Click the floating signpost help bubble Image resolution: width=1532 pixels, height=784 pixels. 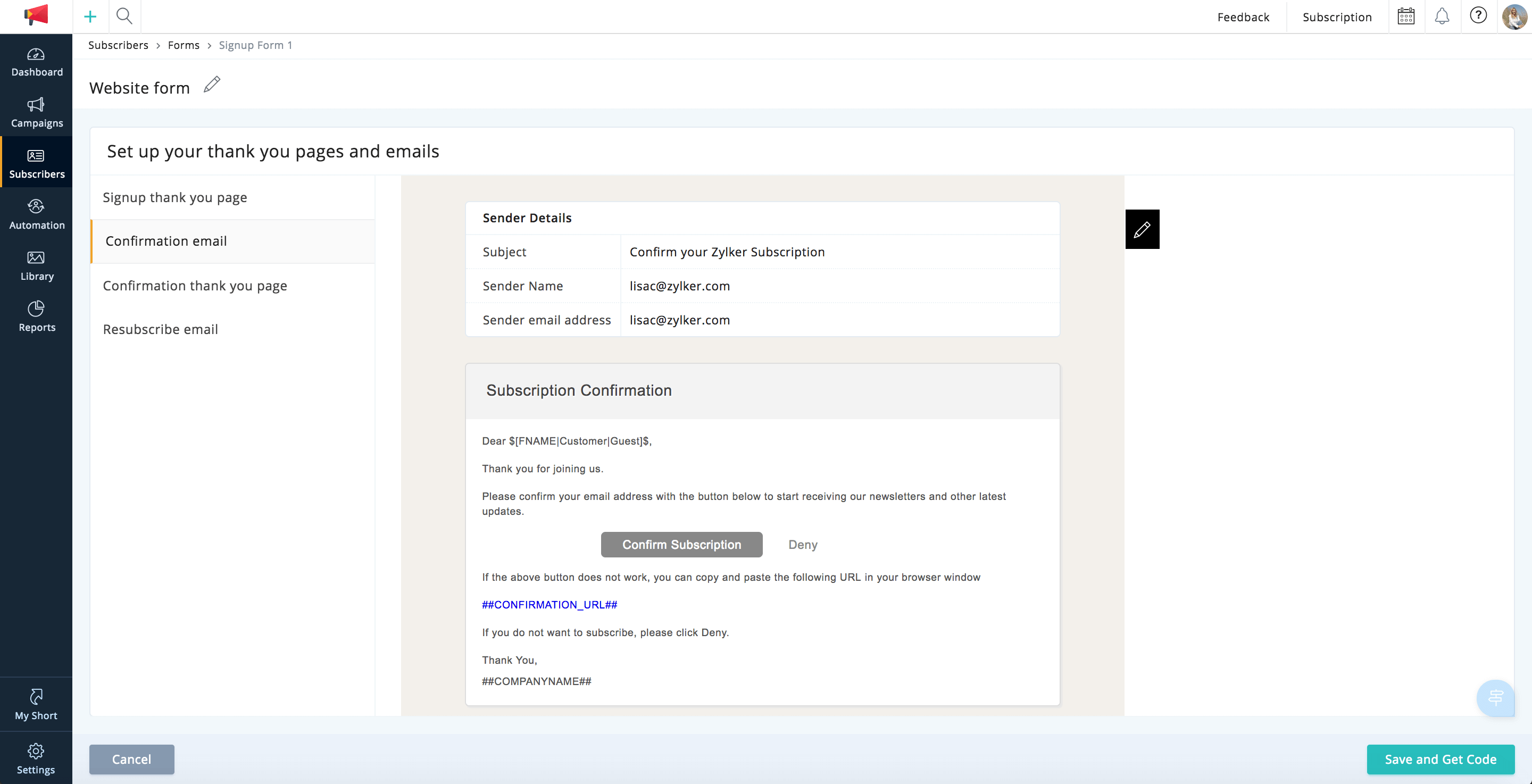click(1495, 698)
